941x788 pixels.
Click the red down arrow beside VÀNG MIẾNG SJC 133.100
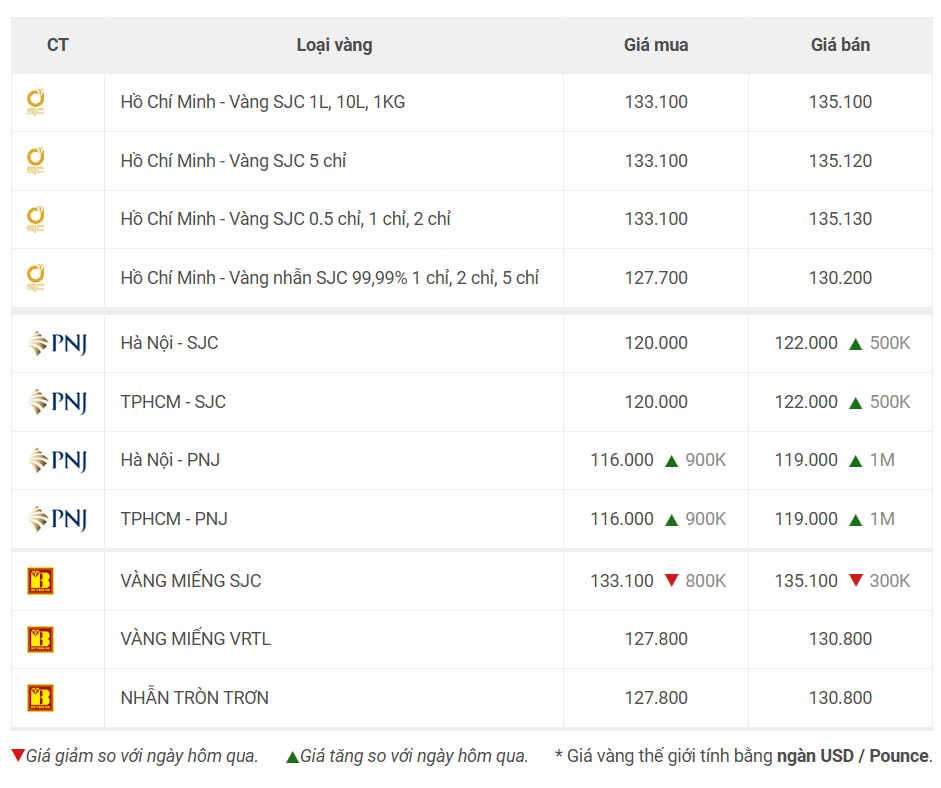[x=672, y=580]
